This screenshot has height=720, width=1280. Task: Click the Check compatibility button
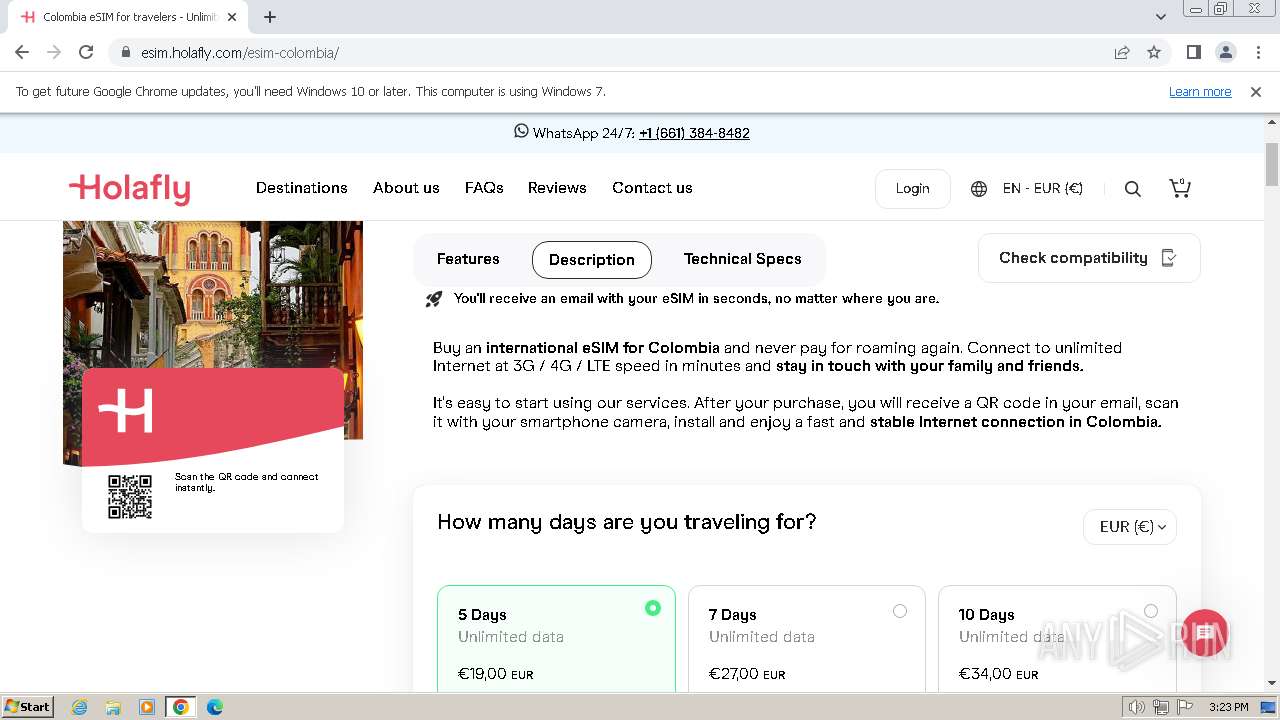[x=1089, y=258]
